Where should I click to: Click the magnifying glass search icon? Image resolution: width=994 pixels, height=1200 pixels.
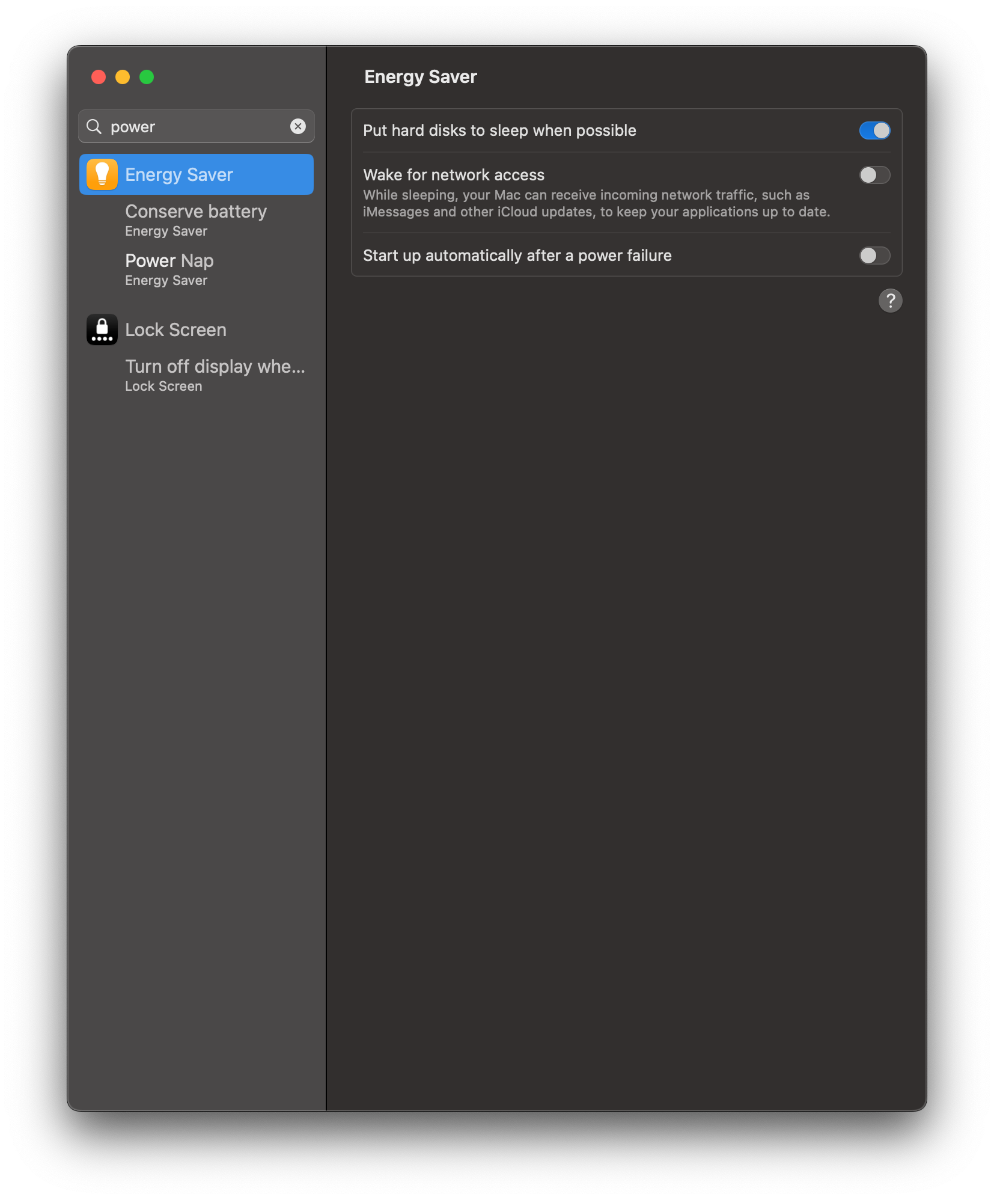94,127
